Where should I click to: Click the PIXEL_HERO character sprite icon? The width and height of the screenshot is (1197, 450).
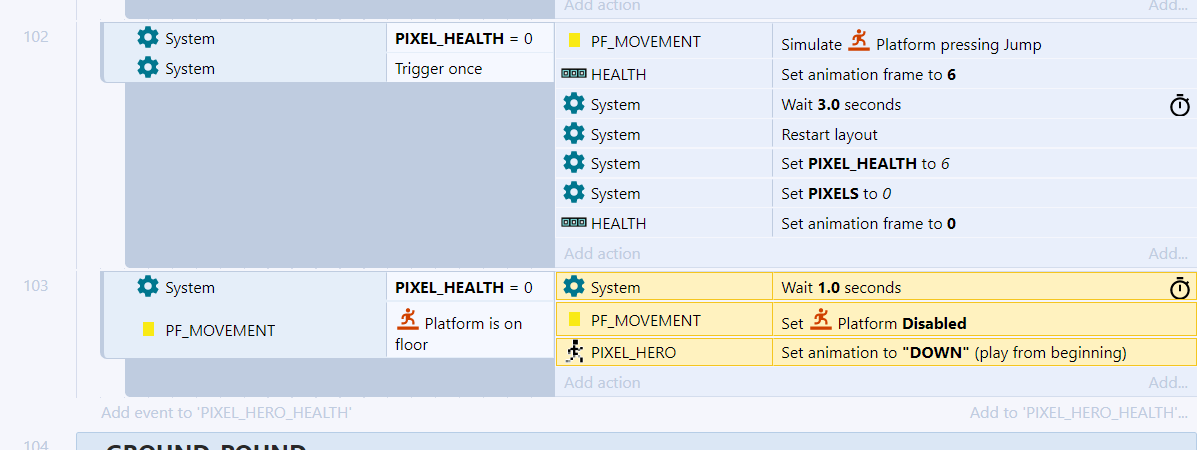pyautogui.click(x=574, y=352)
